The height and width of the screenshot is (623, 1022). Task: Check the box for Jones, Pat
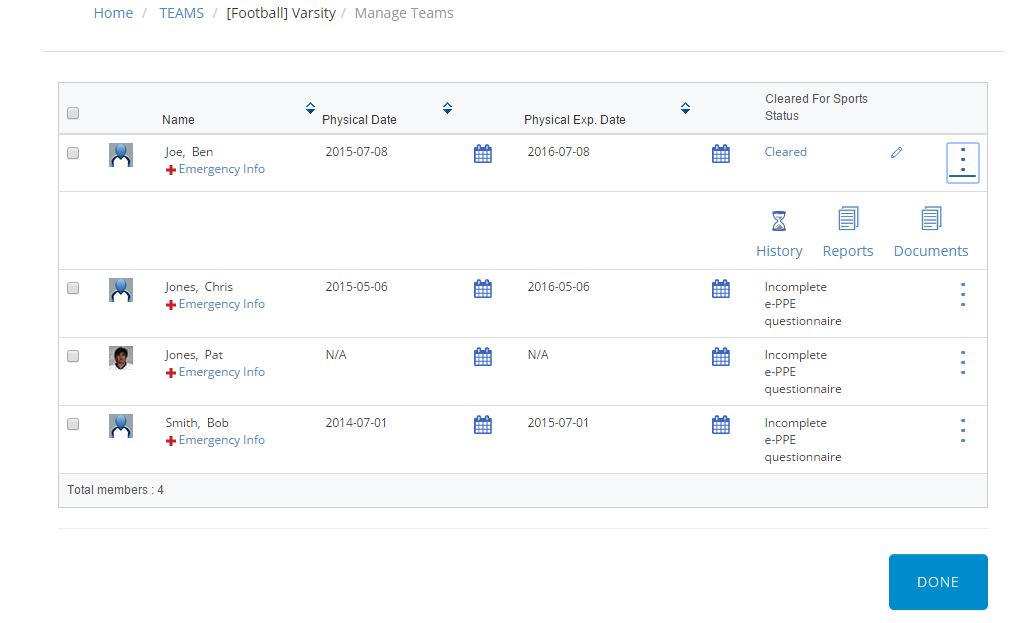73,356
